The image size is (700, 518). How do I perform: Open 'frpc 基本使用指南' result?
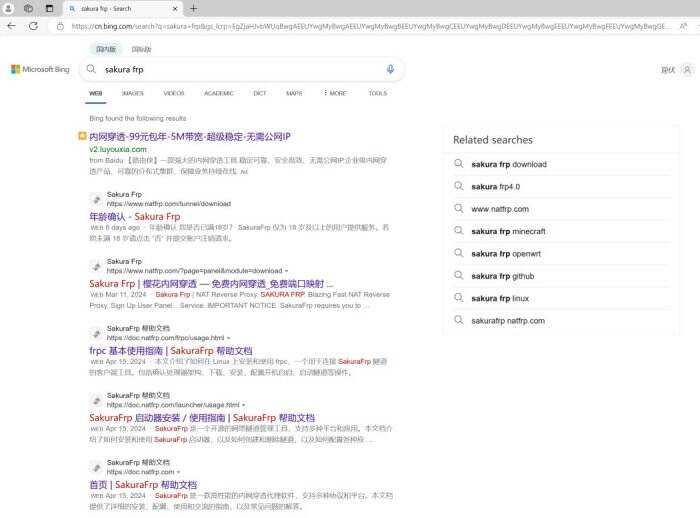tap(171, 351)
